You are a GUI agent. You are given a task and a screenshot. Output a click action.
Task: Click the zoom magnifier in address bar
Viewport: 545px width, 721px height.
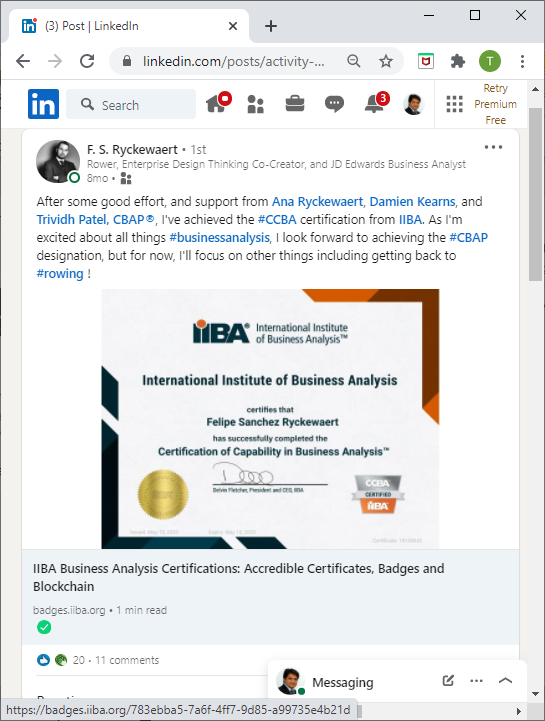point(354,61)
